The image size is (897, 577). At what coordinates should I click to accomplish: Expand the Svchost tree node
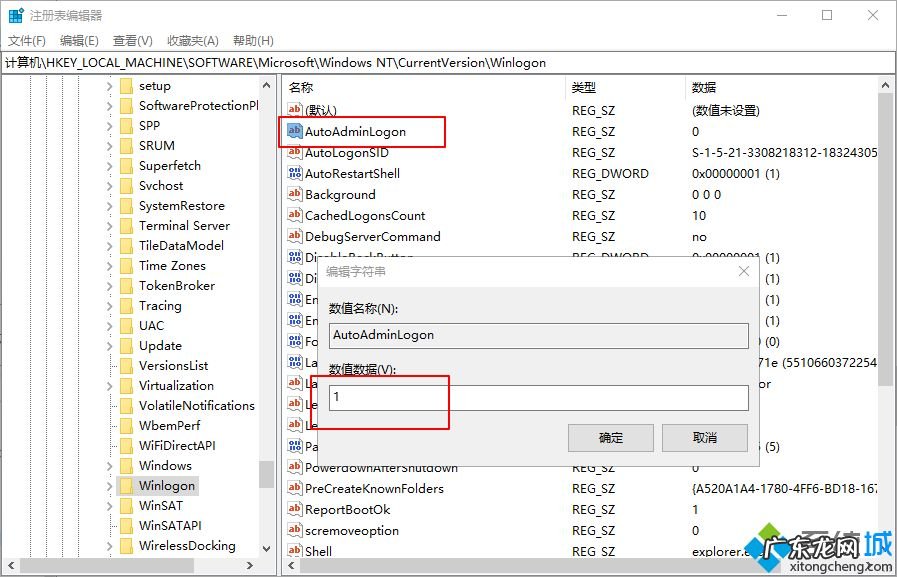click(x=109, y=185)
